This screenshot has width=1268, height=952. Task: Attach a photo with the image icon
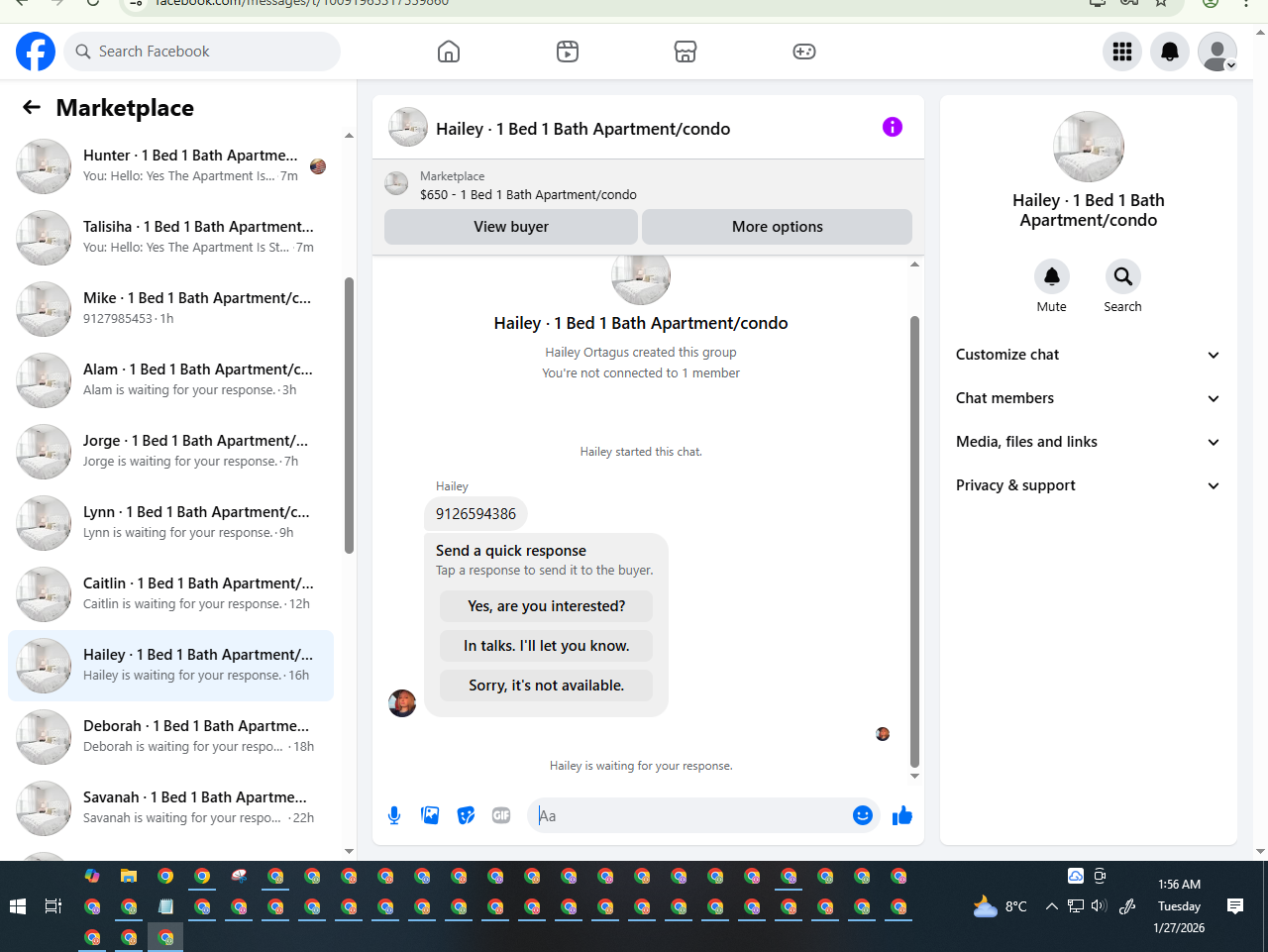click(430, 815)
